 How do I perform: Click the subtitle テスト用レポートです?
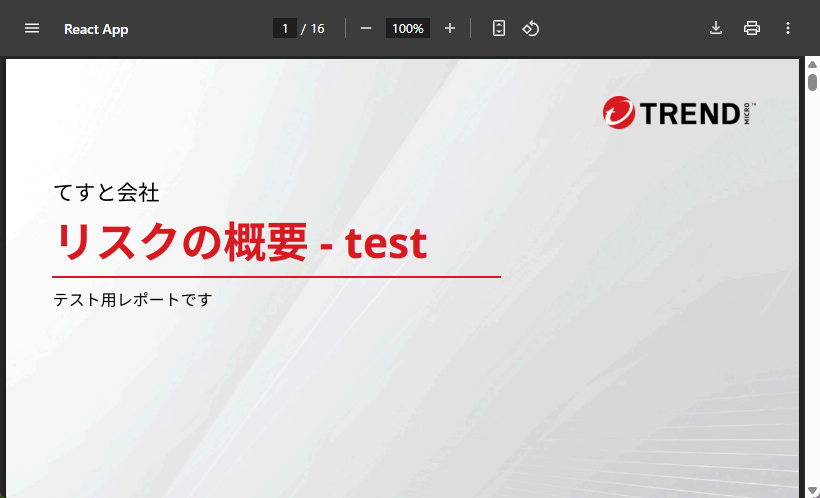[x=133, y=300]
